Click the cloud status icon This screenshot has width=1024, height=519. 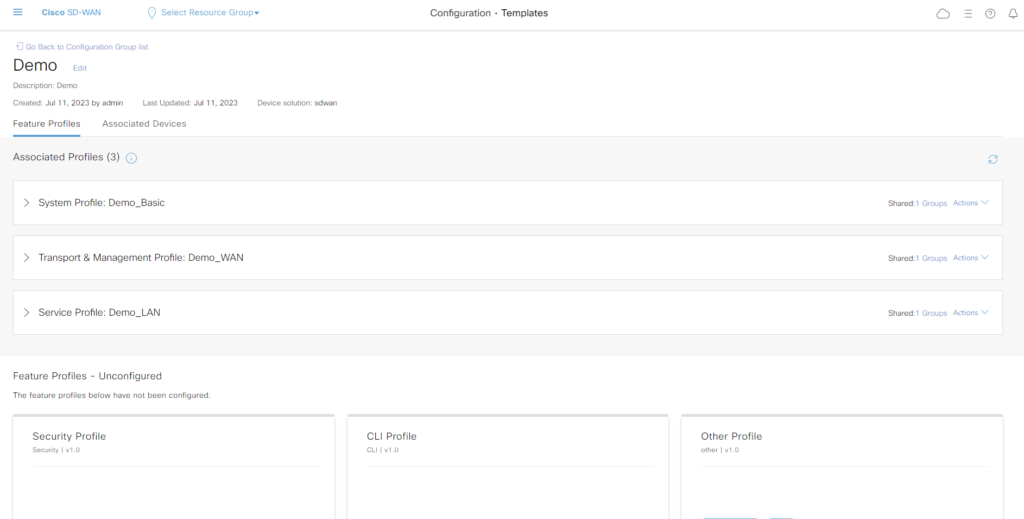942,14
